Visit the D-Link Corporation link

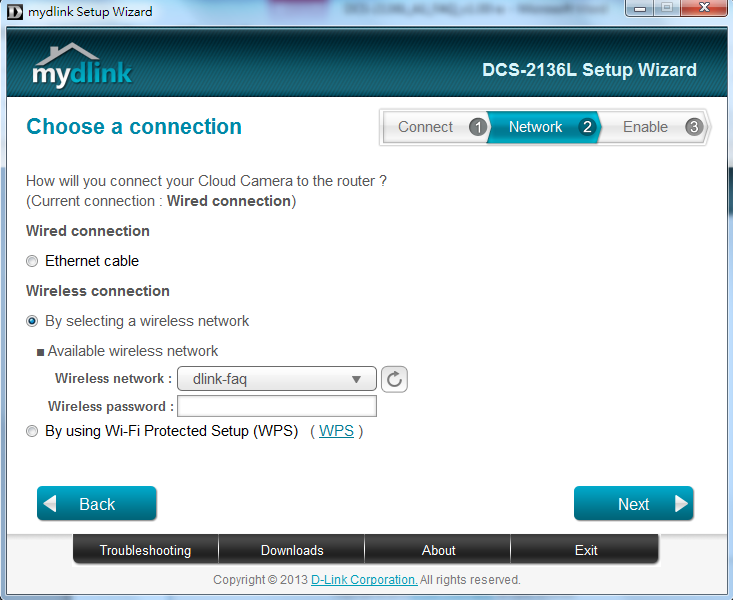[364, 580]
